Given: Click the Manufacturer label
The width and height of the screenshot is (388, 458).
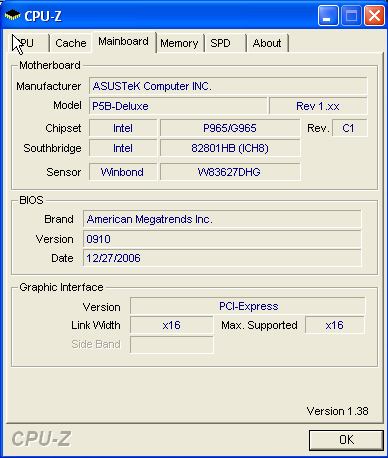Looking at the screenshot, I should 49,86.
